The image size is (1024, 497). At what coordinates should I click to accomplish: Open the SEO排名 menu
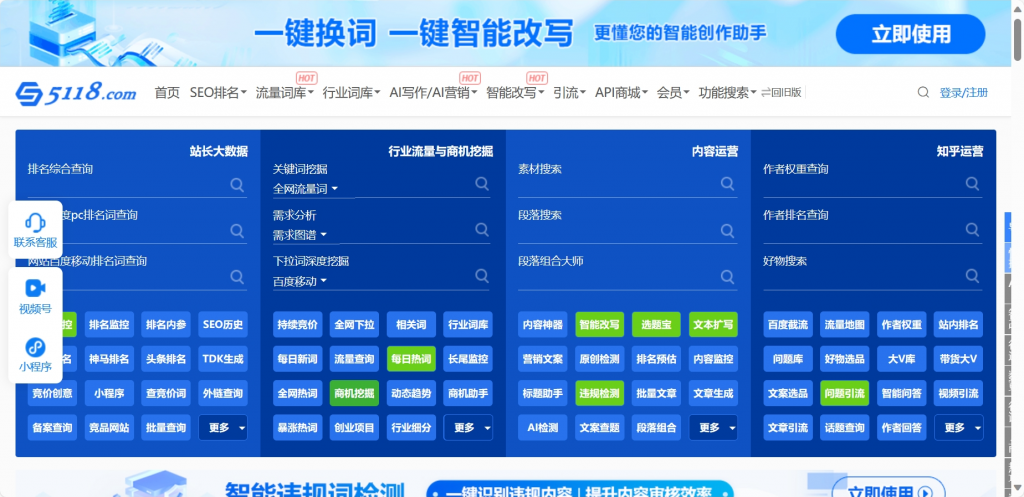(x=218, y=93)
